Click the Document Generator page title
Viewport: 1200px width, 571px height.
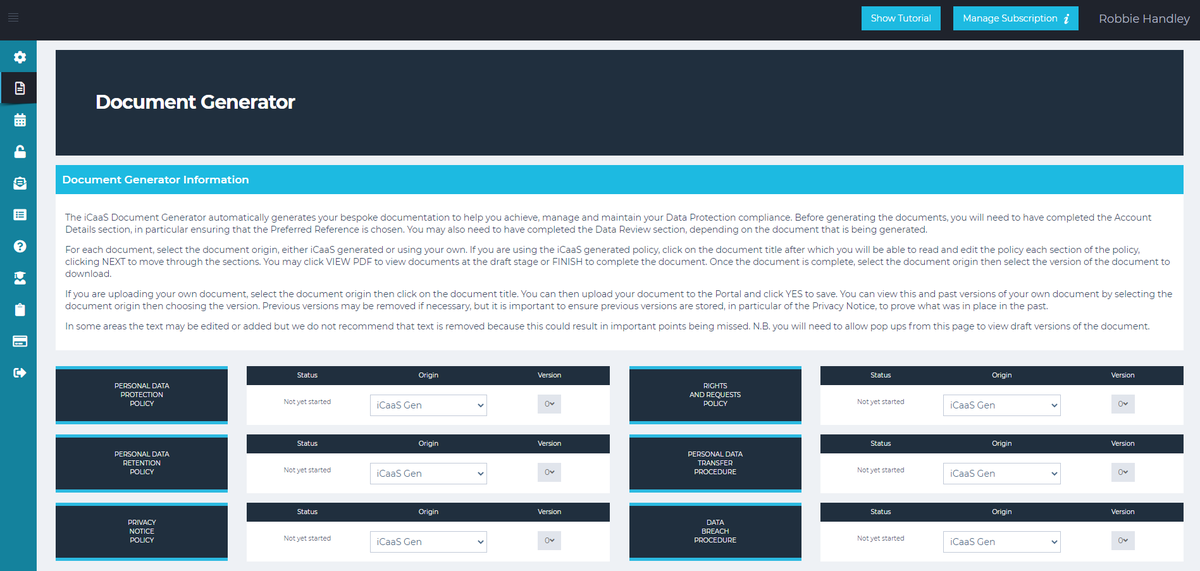click(x=195, y=102)
